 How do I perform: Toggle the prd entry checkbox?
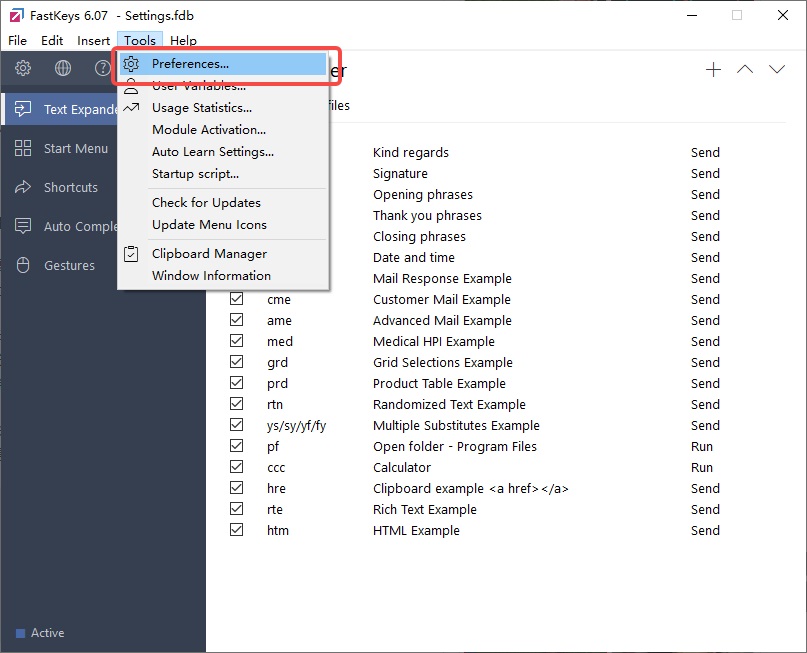coord(236,382)
